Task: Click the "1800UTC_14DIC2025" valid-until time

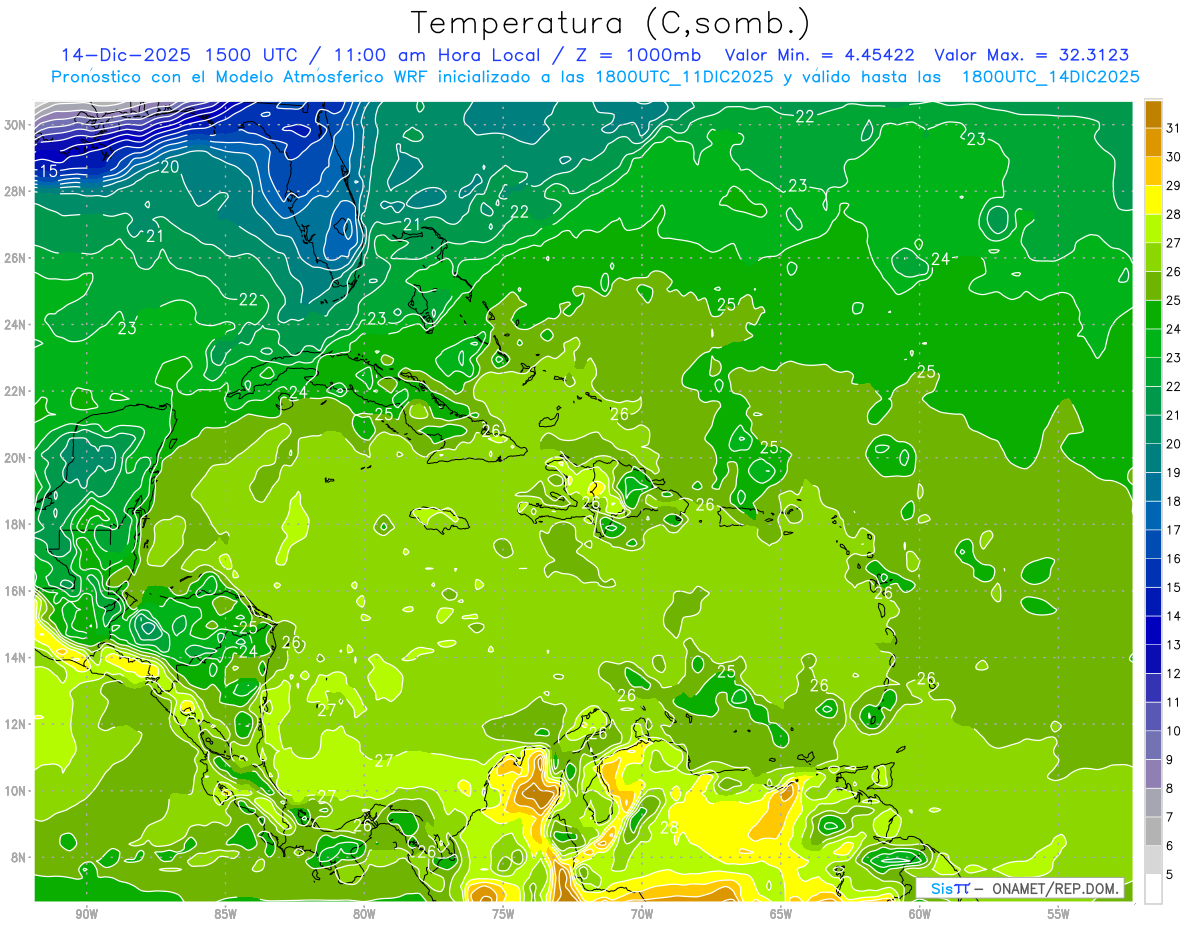Action: pyautogui.click(x=1051, y=77)
